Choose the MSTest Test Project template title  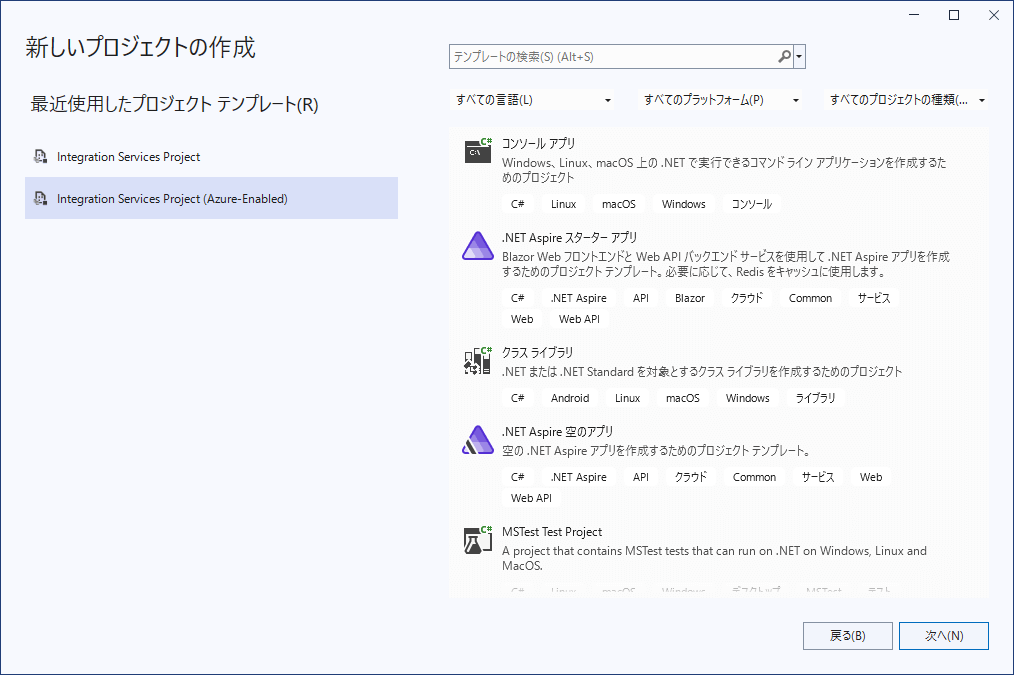[552, 532]
